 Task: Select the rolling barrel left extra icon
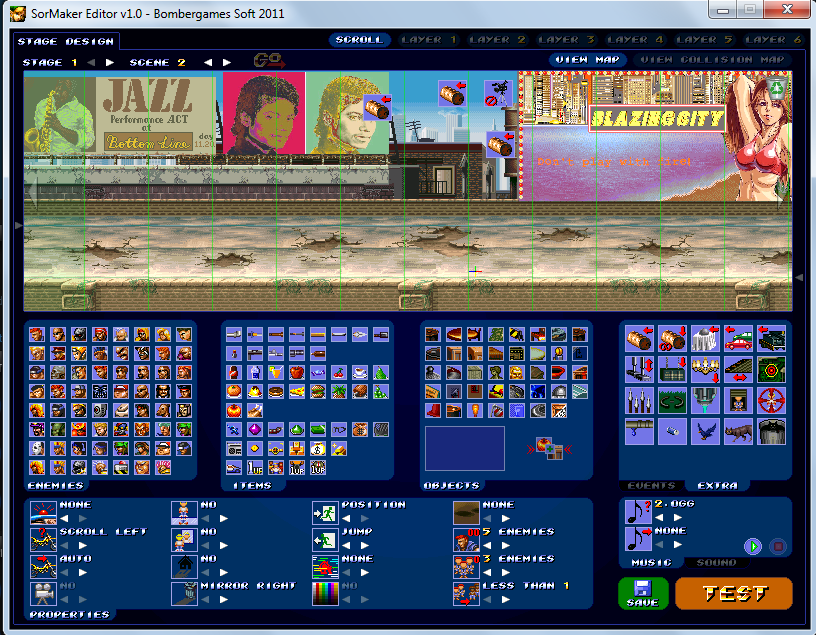coord(639,338)
